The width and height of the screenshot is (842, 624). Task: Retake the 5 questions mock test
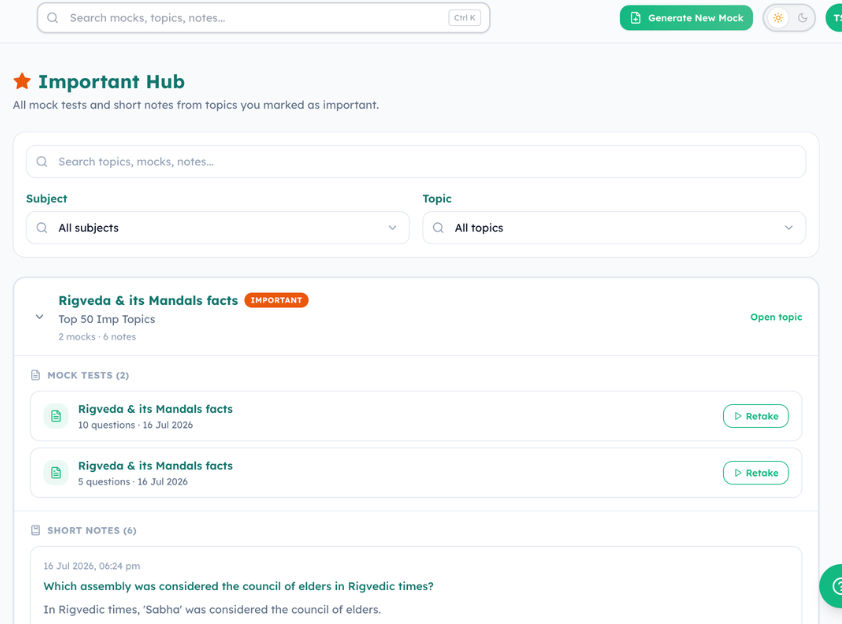click(756, 473)
